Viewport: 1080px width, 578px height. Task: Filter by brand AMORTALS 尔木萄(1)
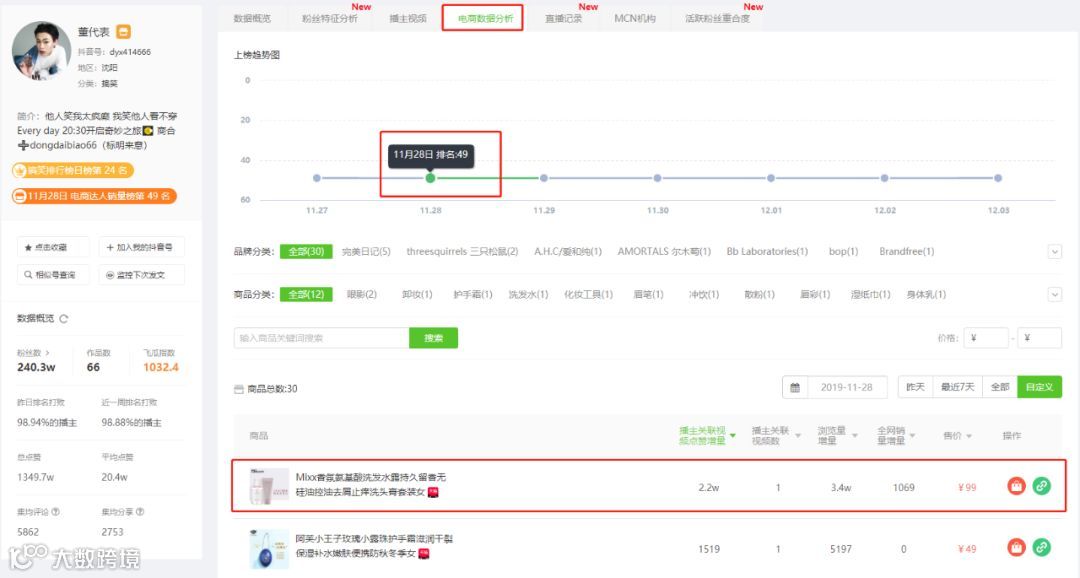coord(664,251)
